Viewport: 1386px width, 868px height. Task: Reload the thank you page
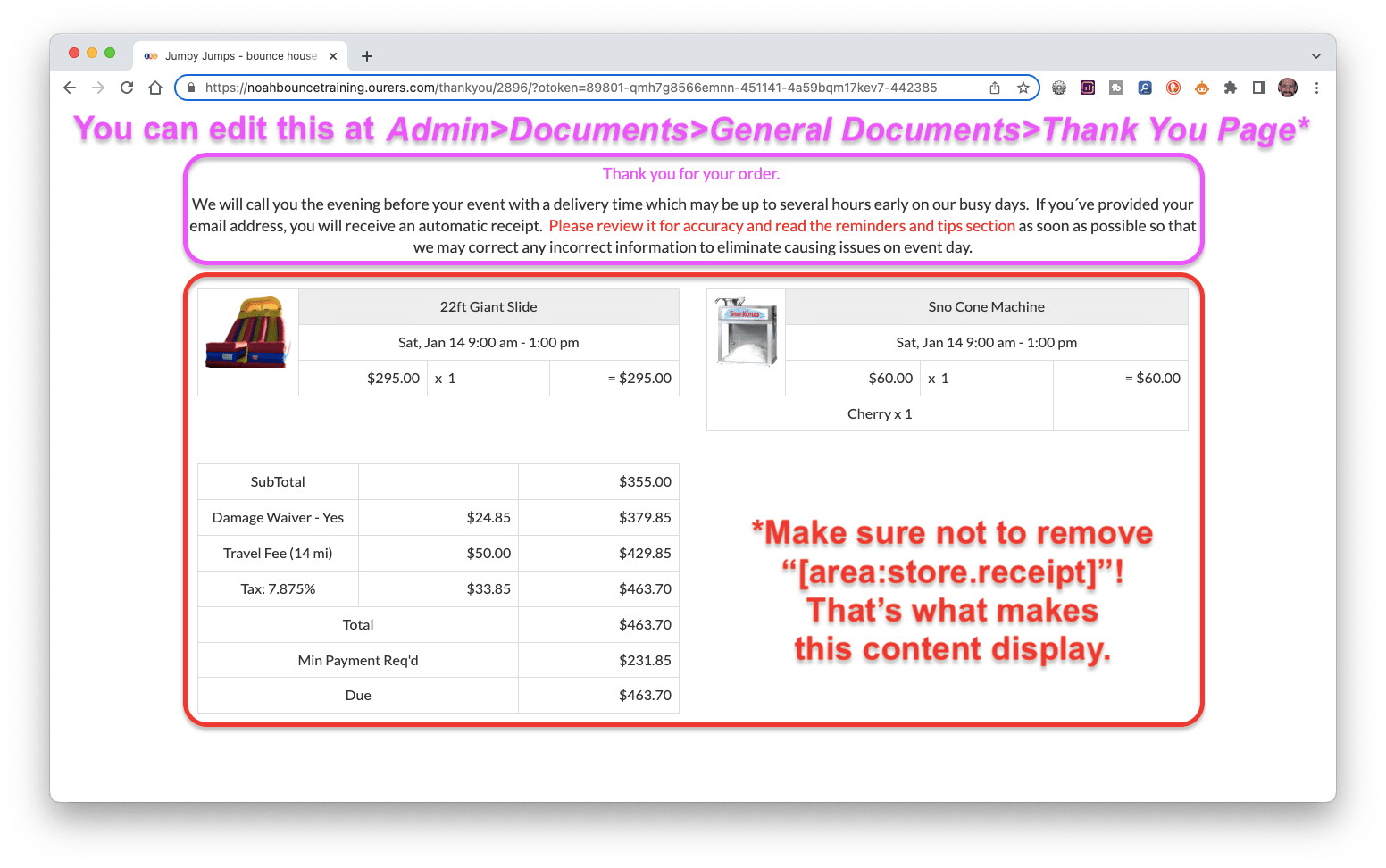127,88
